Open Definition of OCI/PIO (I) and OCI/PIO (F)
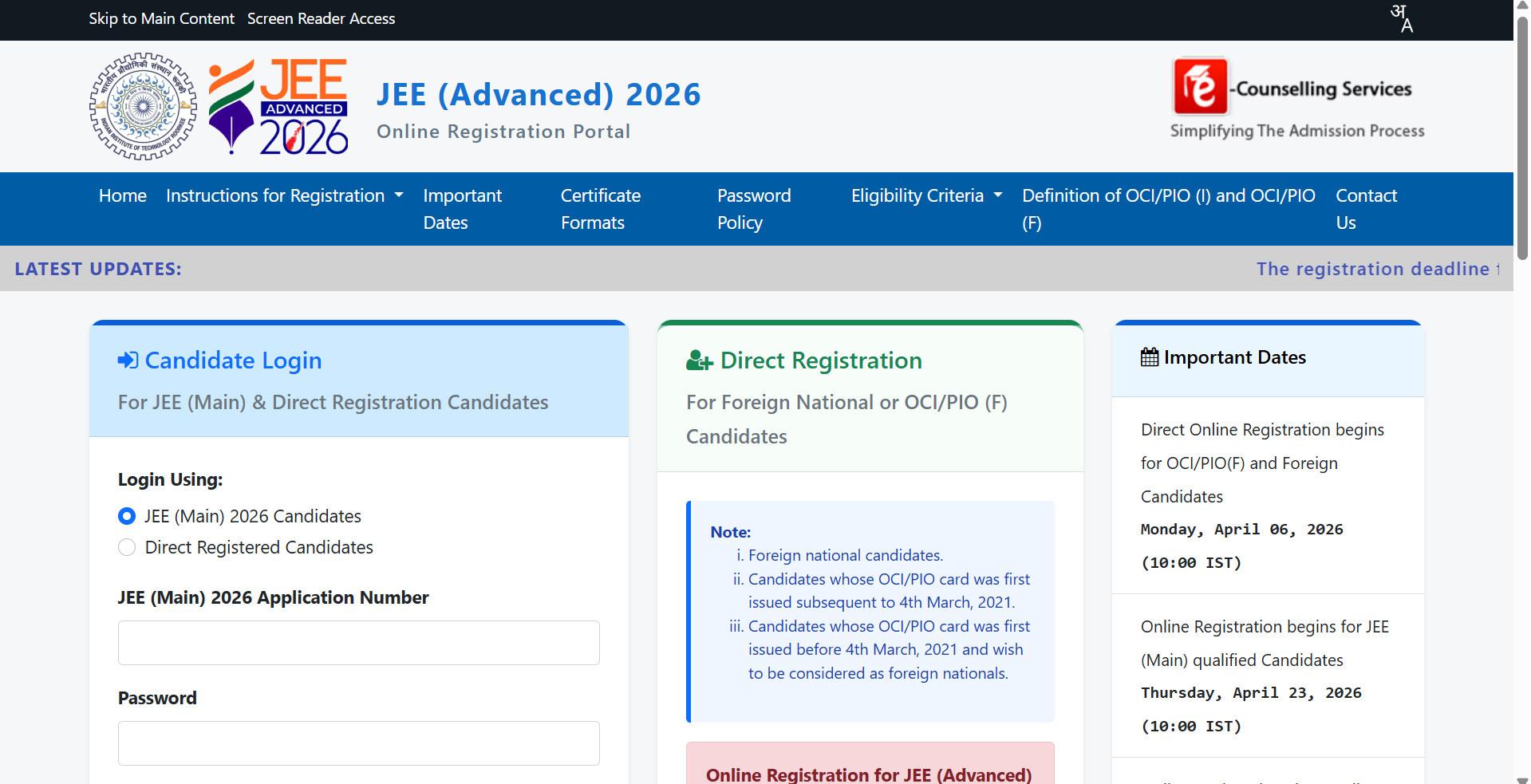Screen dimensions: 1531x784 pos(1169,209)
